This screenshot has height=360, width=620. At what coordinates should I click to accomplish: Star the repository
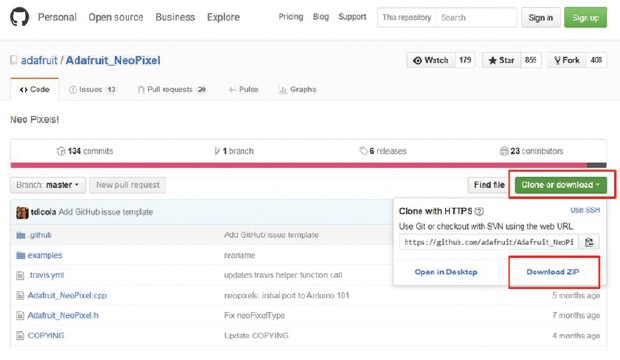pyautogui.click(x=501, y=60)
